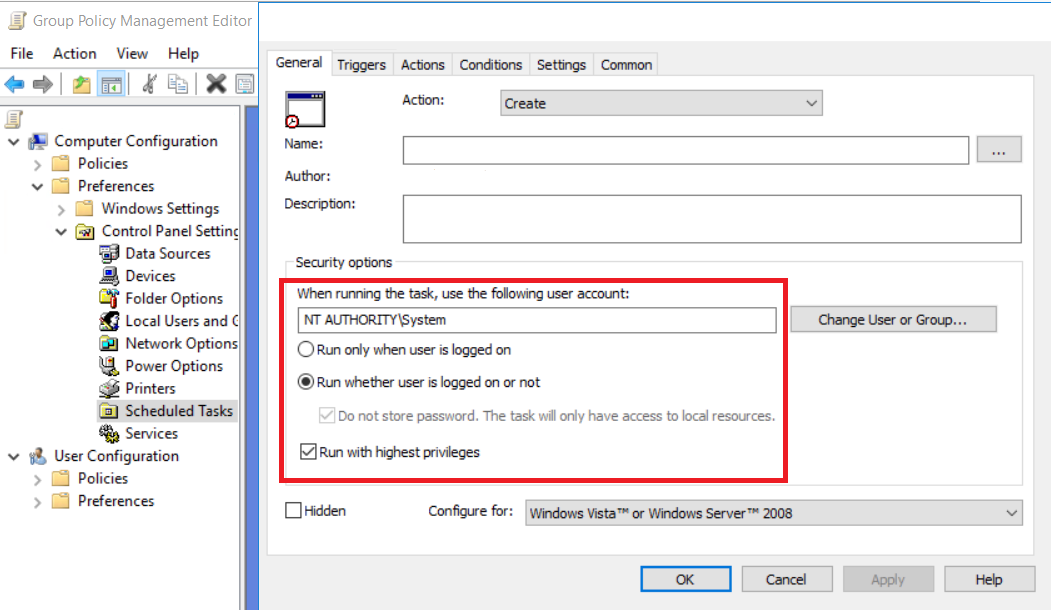1051x610 pixels.
Task: Click the Forward arrow toolbar icon
Action: pos(42,84)
